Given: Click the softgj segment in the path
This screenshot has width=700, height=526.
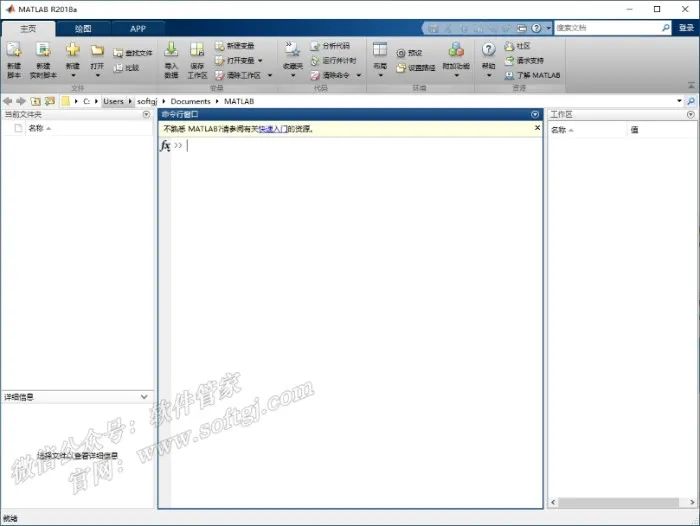Looking at the screenshot, I should 147,101.
